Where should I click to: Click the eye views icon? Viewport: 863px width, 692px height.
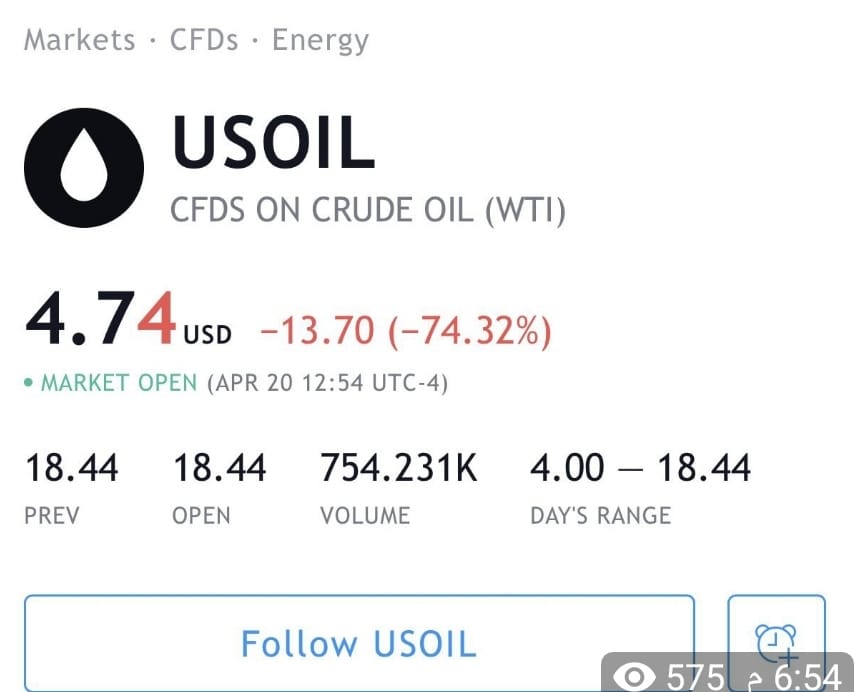633,677
